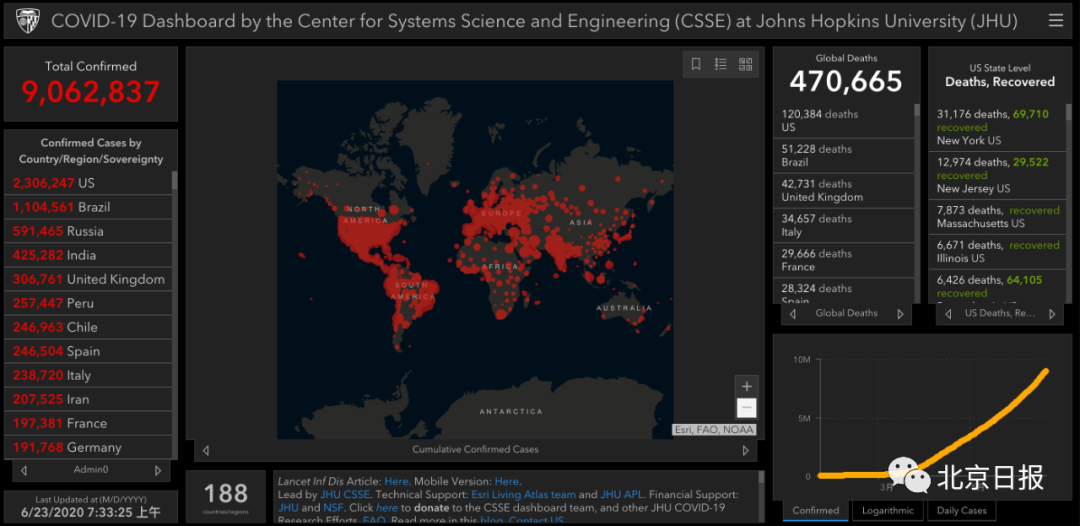Click the 29,666 deaths France entry

pos(844,260)
